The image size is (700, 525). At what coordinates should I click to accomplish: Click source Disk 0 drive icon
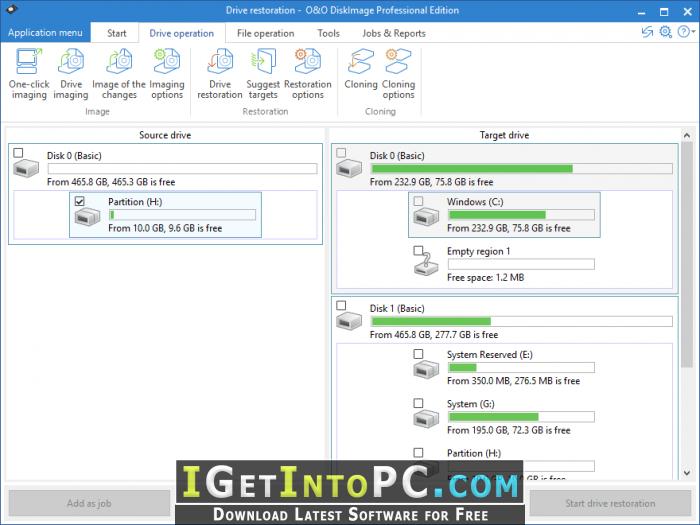click(x=26, y=169)
